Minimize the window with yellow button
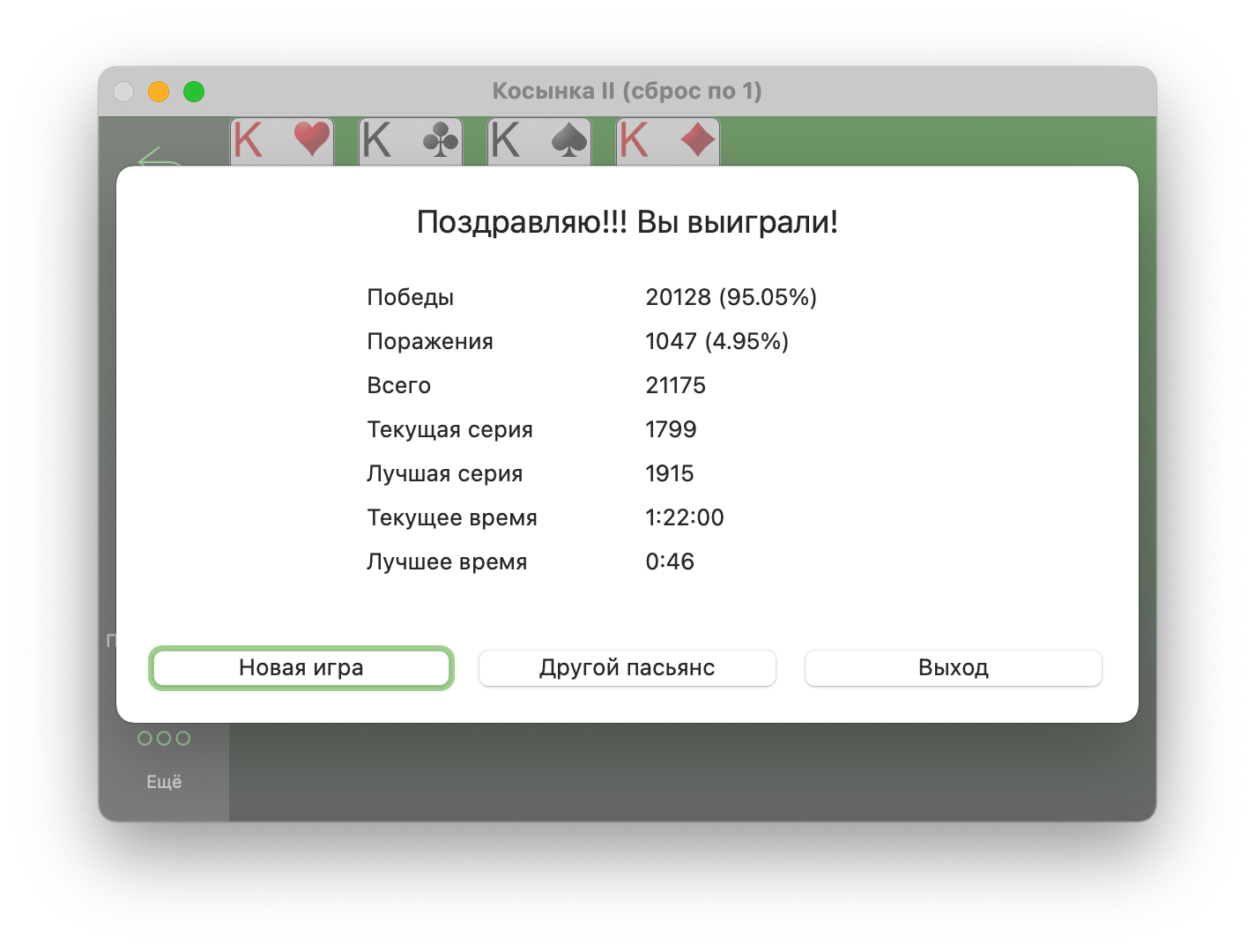Viewport: 1255px width, 952px height. click(159, 92)
